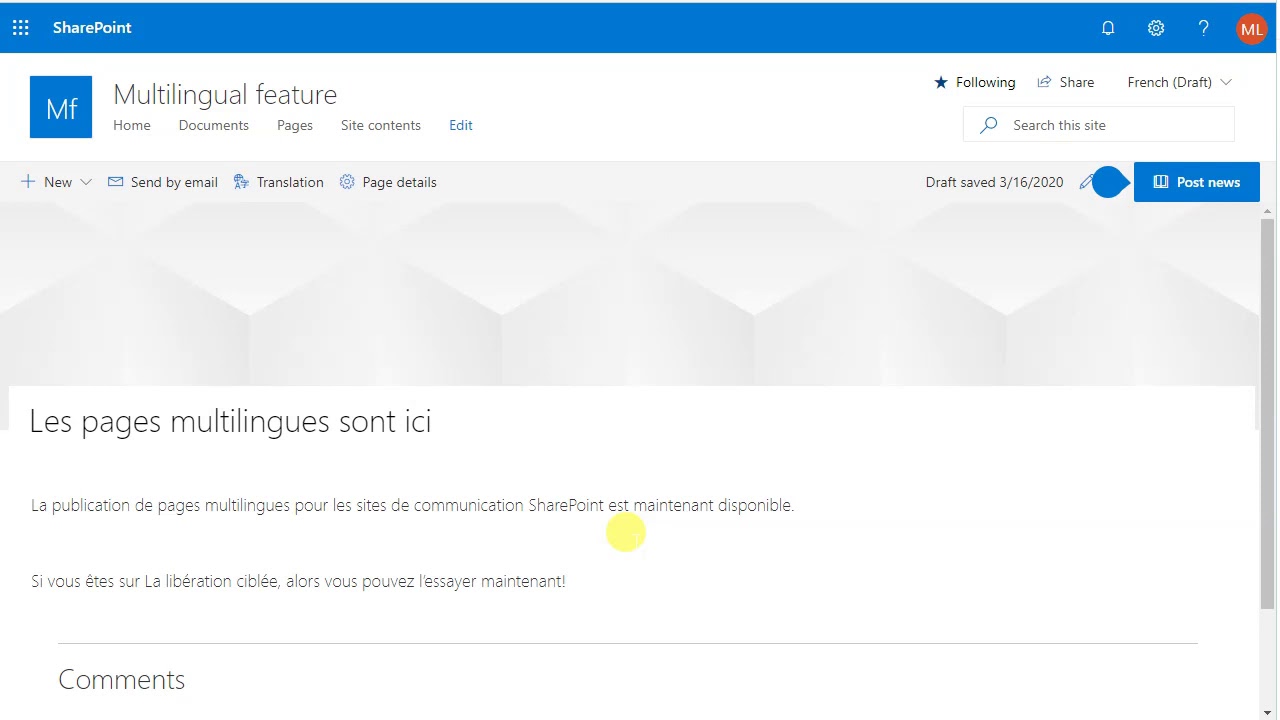This screenshot has width=1280, height=720.
Task: Click the 'Draft saved 3/16/2020' status text
Action: pyautogui.click(x=994, y=182)
